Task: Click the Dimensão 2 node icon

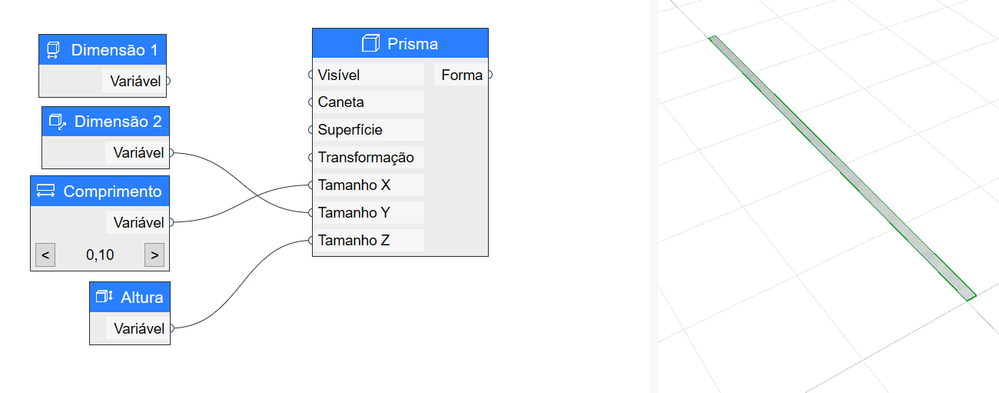Action: 57,121
